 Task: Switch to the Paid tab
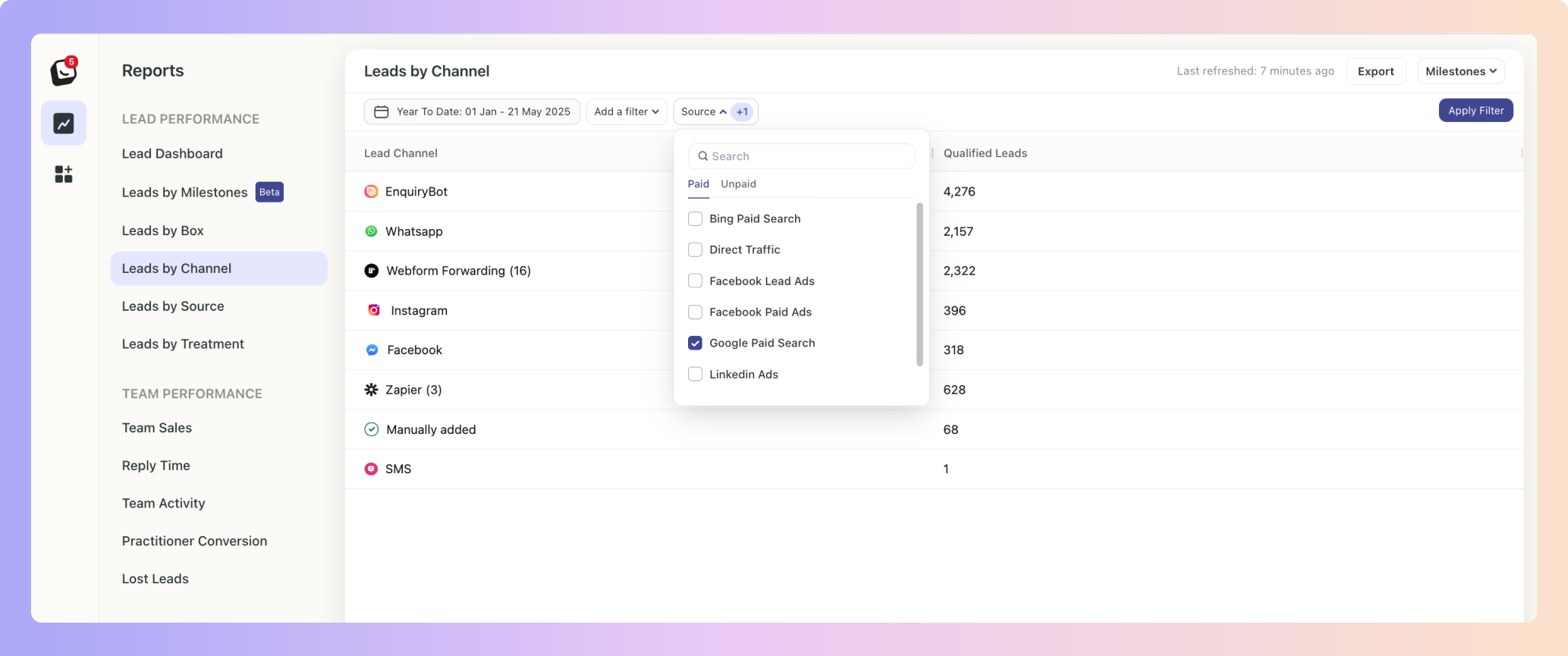699,184
